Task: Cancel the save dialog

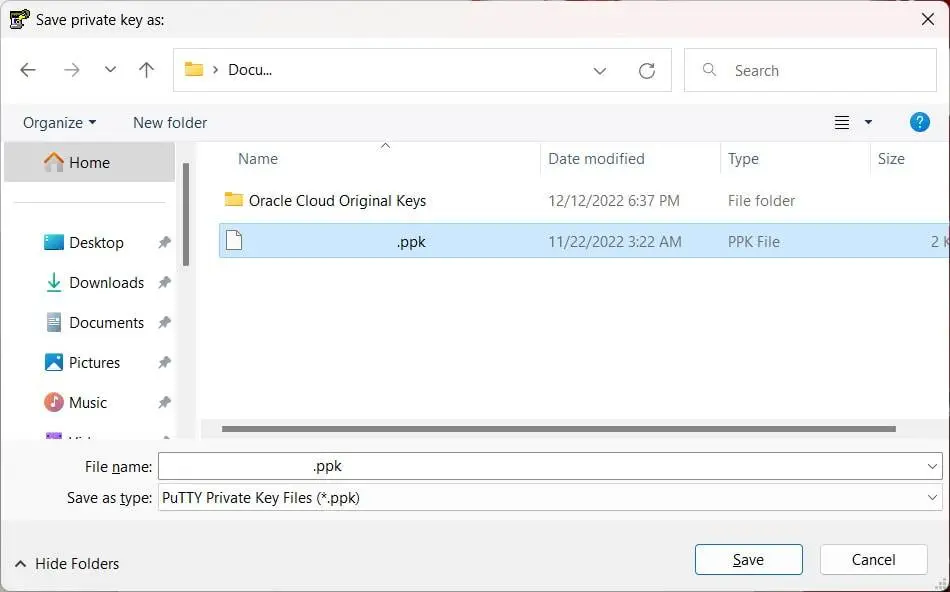Action: tap(873, 559)
